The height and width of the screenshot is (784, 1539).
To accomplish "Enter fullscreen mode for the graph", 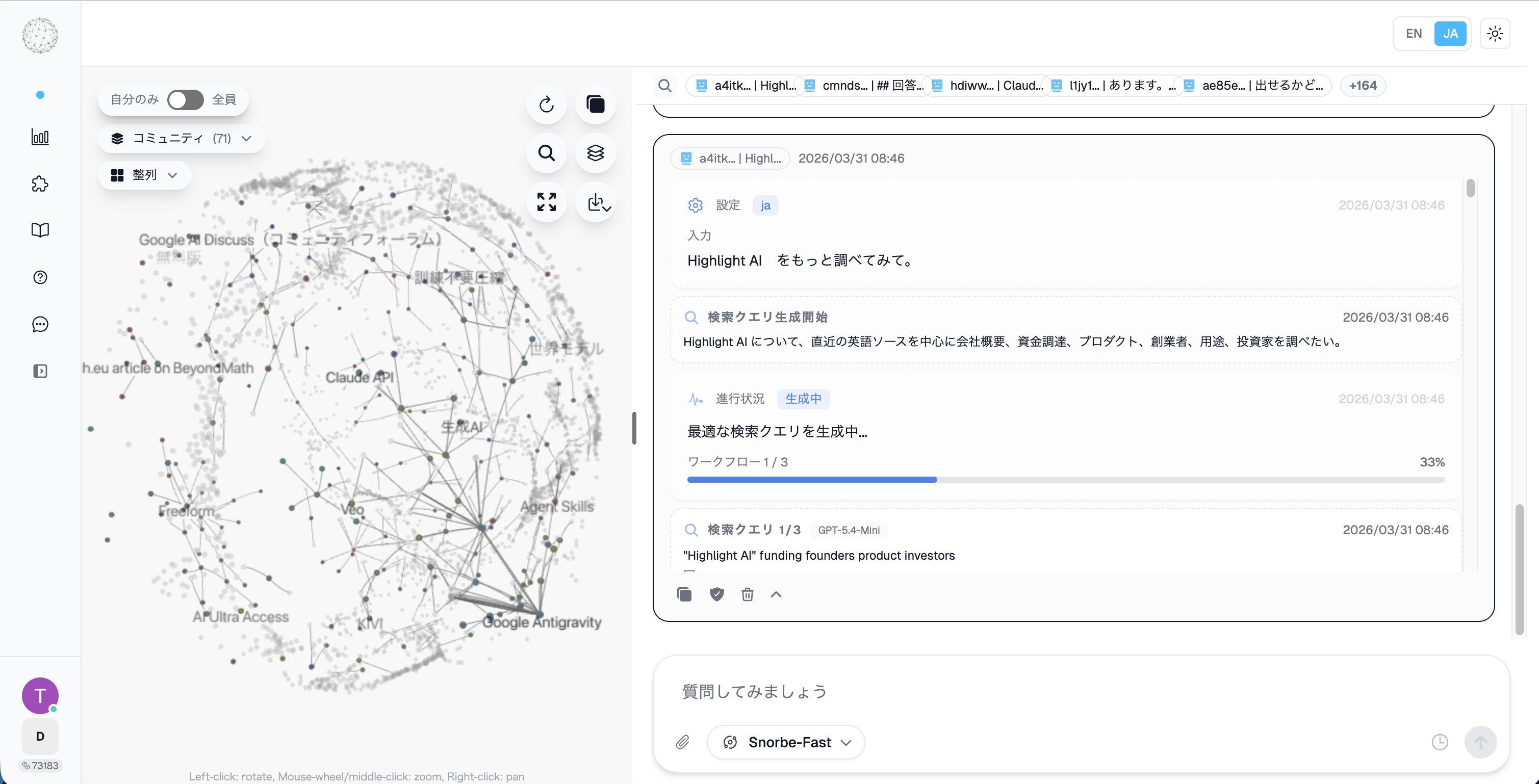I will pos(546,202).
